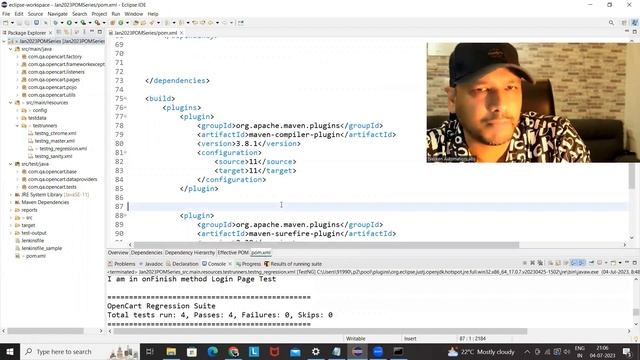Close the Package Explorer tab
640x360 pixels.
click(x=50, y=33)
